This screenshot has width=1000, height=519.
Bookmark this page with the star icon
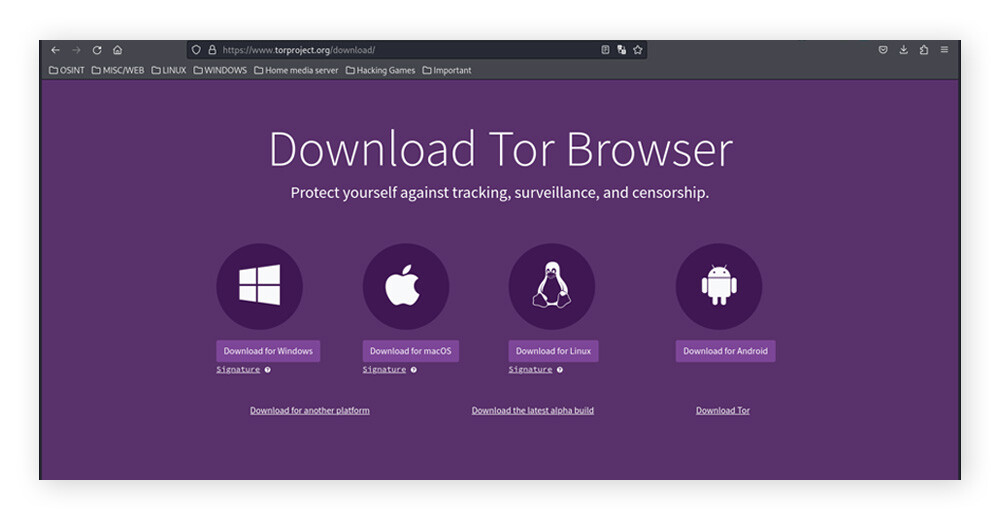(638, 50)
